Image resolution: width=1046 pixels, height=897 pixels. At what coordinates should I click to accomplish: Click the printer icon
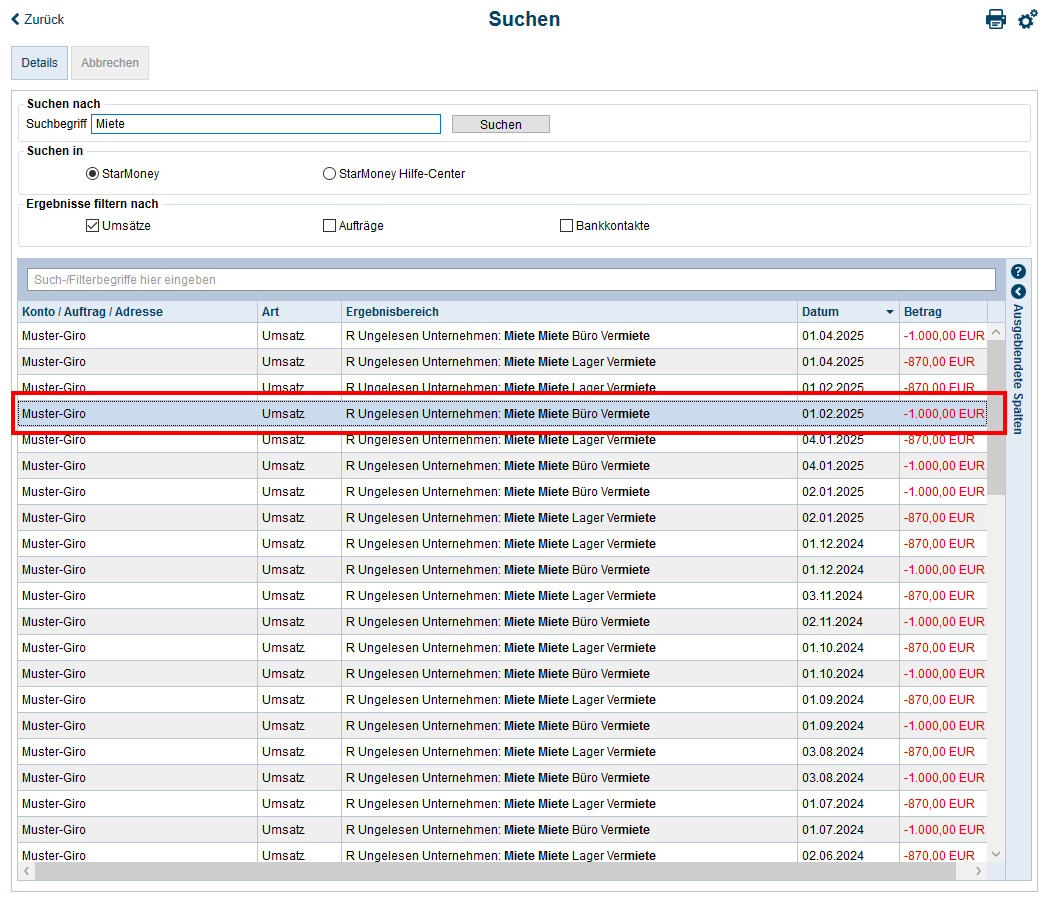coord(995,19)
